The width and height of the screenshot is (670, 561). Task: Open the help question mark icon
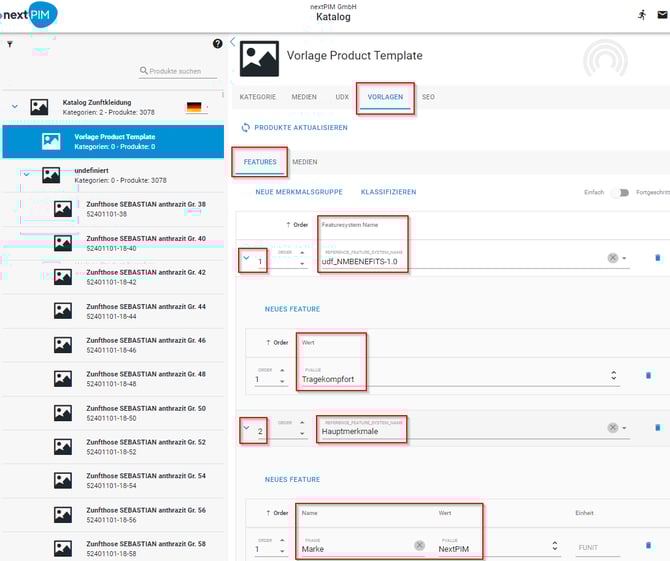[x=217, y=44]
